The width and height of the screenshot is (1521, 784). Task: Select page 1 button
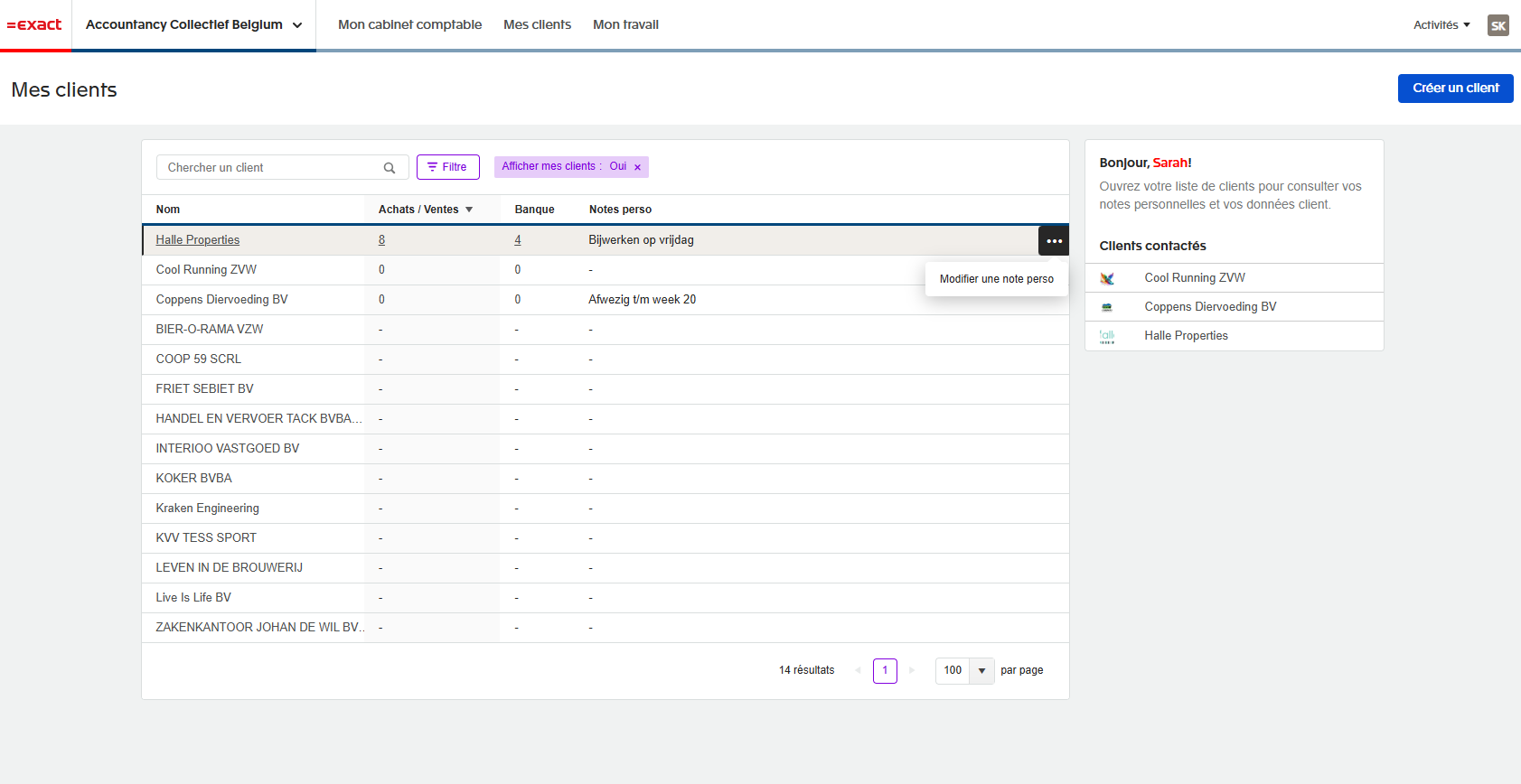(885, 670)
